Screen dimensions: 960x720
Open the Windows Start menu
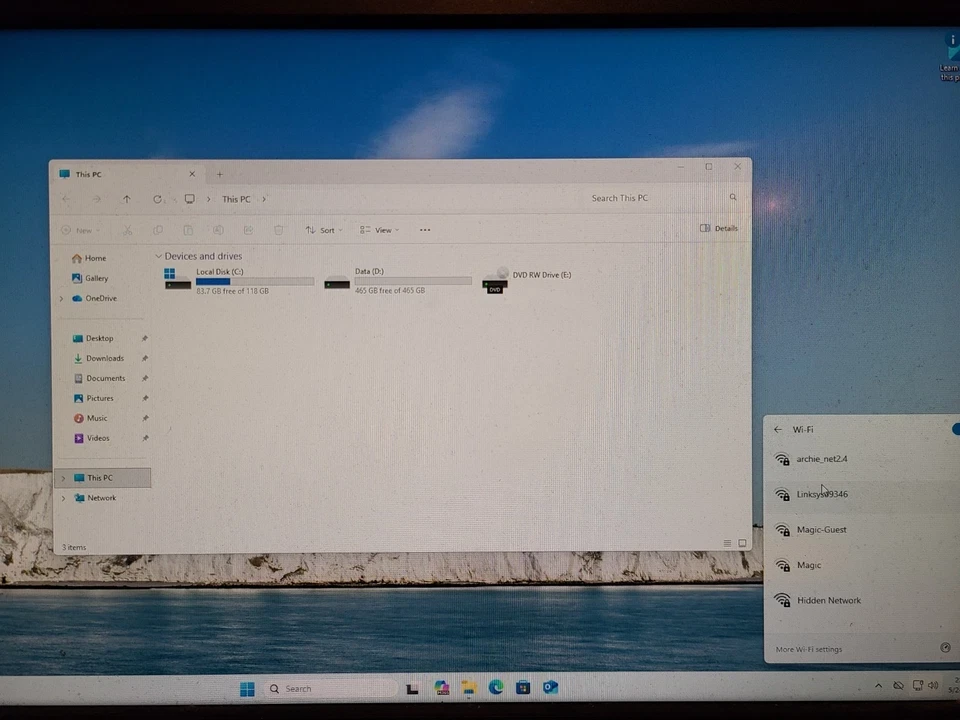pyautogui.click(x=247, y=689)
